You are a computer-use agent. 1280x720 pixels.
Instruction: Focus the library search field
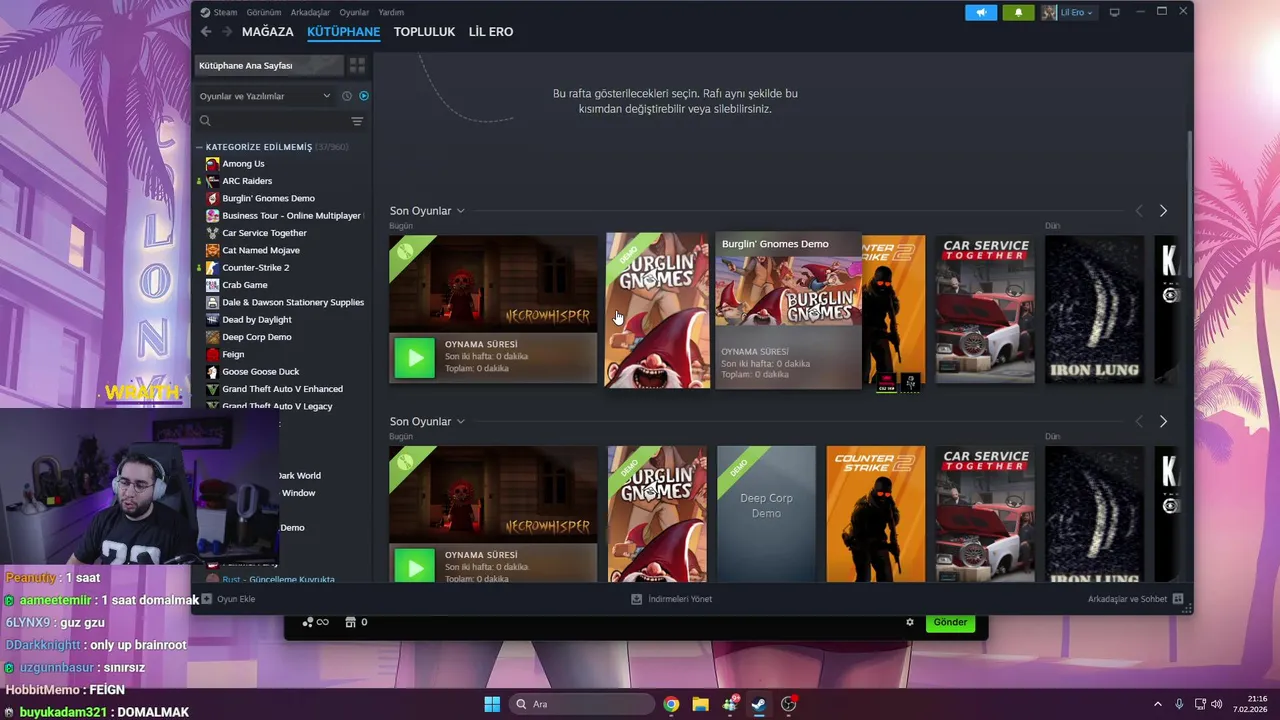point(272,121)
